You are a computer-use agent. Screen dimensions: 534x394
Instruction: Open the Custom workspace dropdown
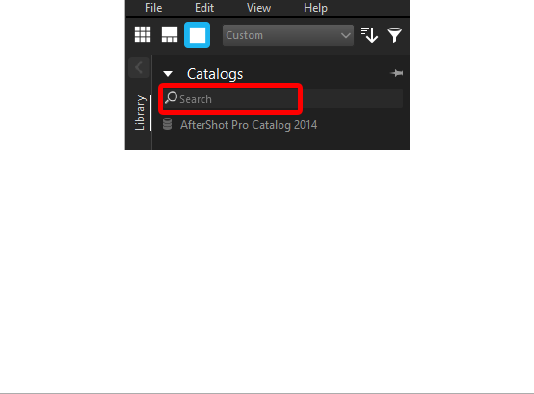(288, 35)
